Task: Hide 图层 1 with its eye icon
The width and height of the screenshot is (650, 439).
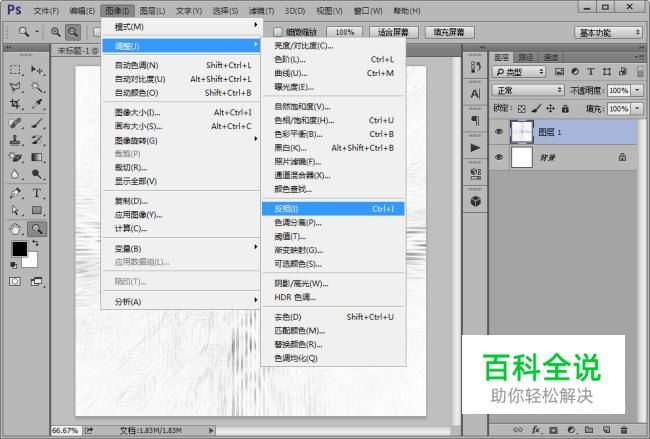Action: pos(499,132)
